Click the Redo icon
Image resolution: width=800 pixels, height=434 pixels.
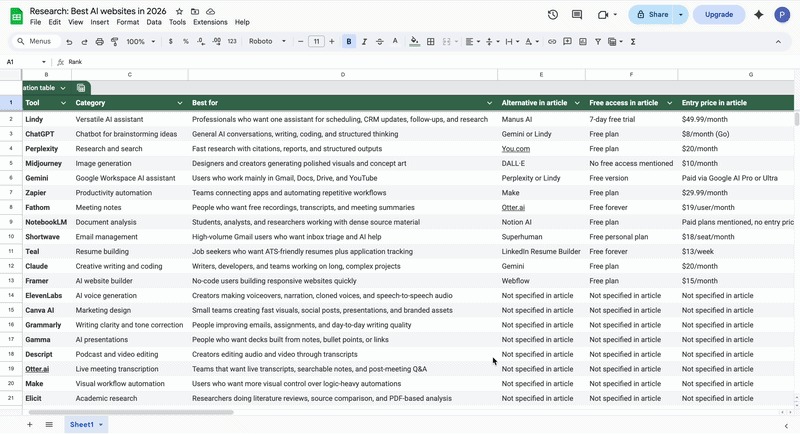pyautogui.click(x=84, y=42)
